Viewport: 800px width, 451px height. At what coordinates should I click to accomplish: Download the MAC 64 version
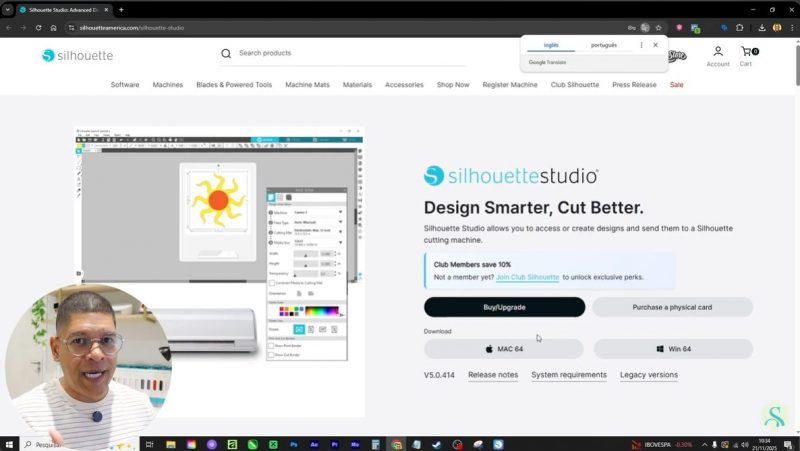pyautogui.click(x=504, y=349)
